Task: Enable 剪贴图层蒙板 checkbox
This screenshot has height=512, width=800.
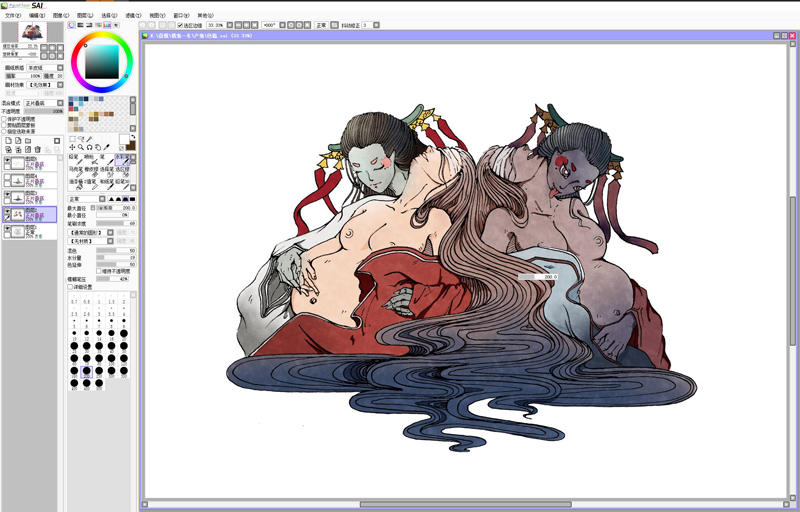Action: click(4, 125)
